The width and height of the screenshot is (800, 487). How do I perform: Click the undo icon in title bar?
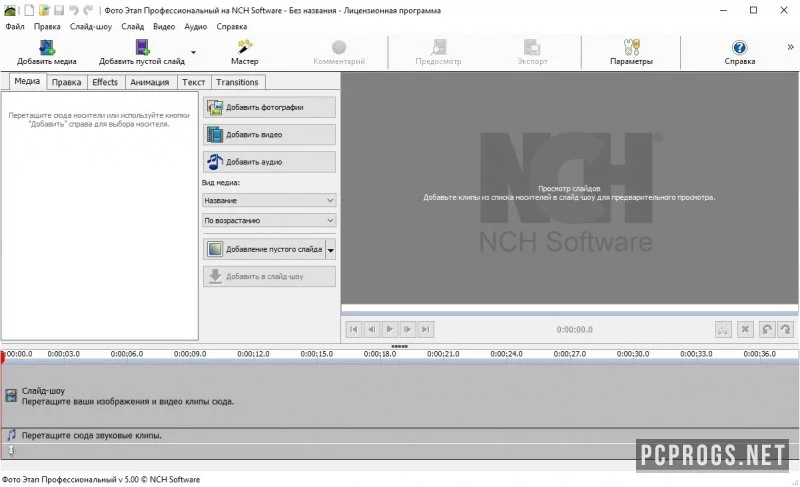(x=74, y=10)
